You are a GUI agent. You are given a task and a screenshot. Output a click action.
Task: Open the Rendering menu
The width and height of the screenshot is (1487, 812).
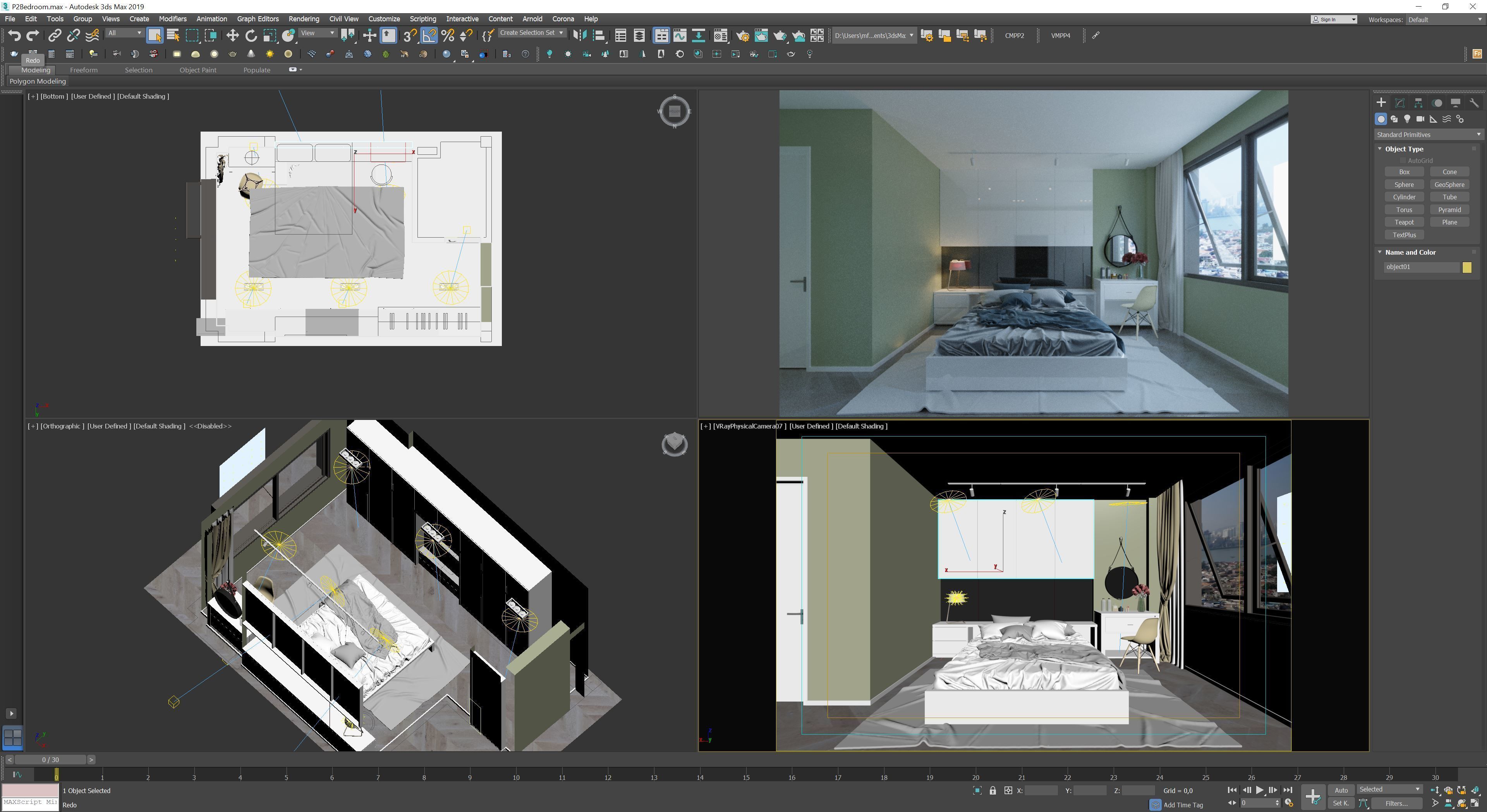click(x=304, y=19)
